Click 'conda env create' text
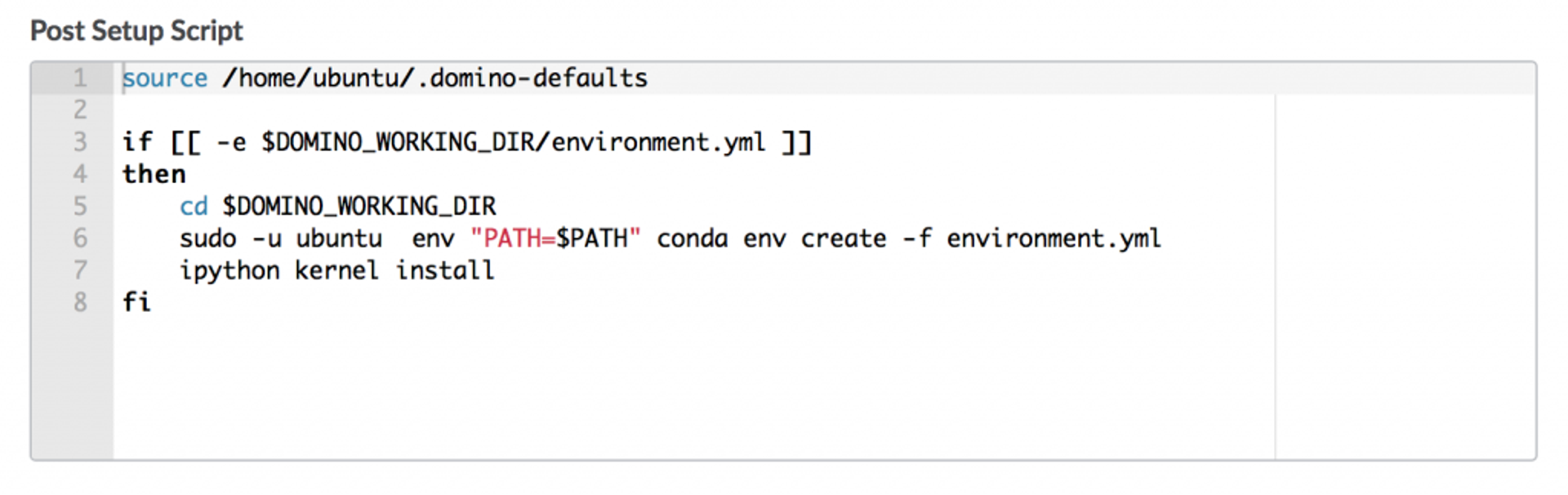This screenshot has height=495, width=1568. (x=771, y=239)
